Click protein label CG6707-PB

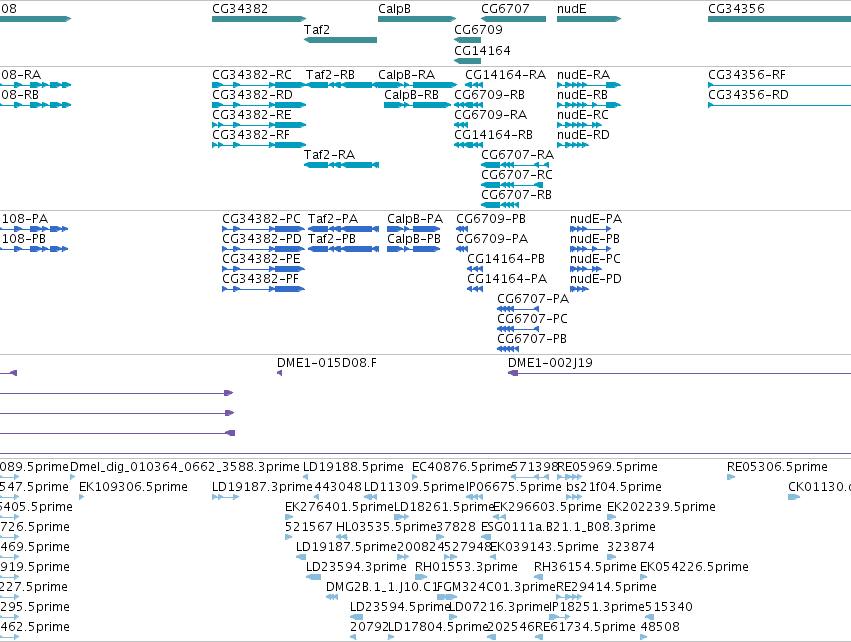(532, 339)
